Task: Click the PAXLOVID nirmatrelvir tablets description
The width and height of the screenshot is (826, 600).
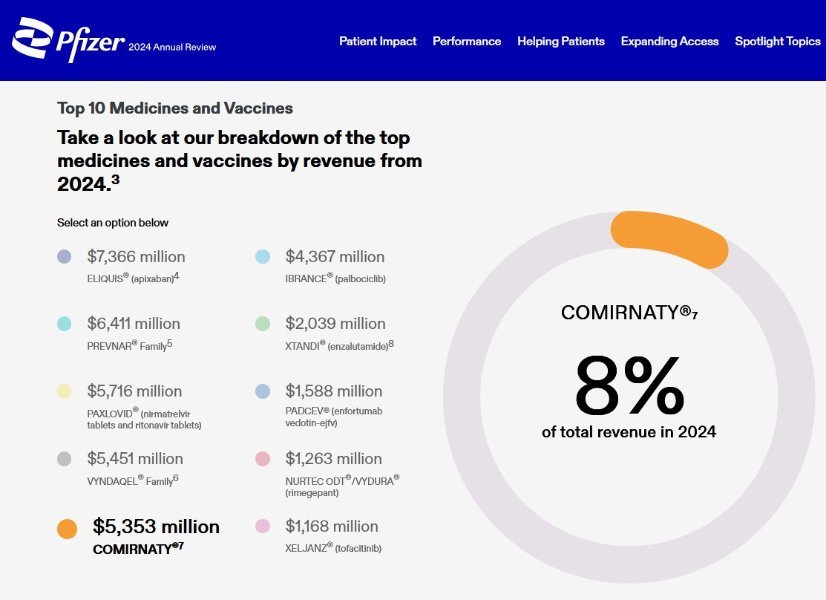Action: (144, 419)
